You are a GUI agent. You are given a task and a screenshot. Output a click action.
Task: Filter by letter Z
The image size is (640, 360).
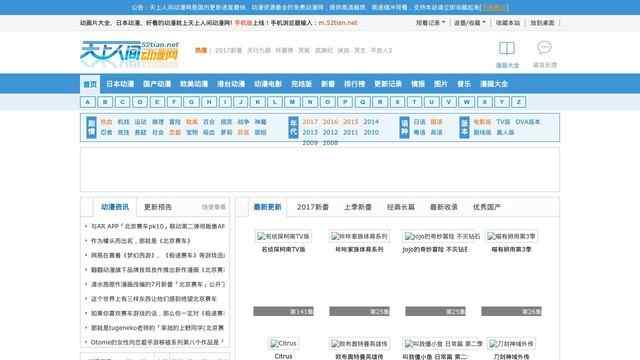519,102
